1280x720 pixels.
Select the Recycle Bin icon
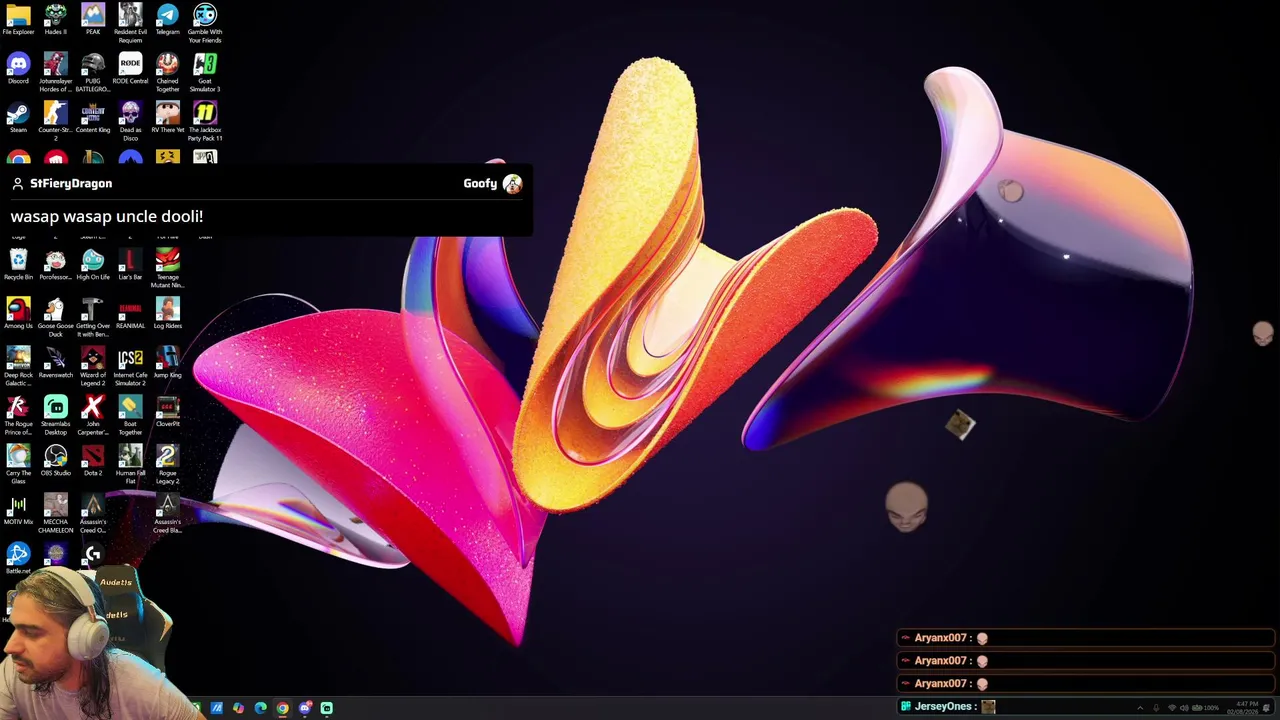(18, 265)
